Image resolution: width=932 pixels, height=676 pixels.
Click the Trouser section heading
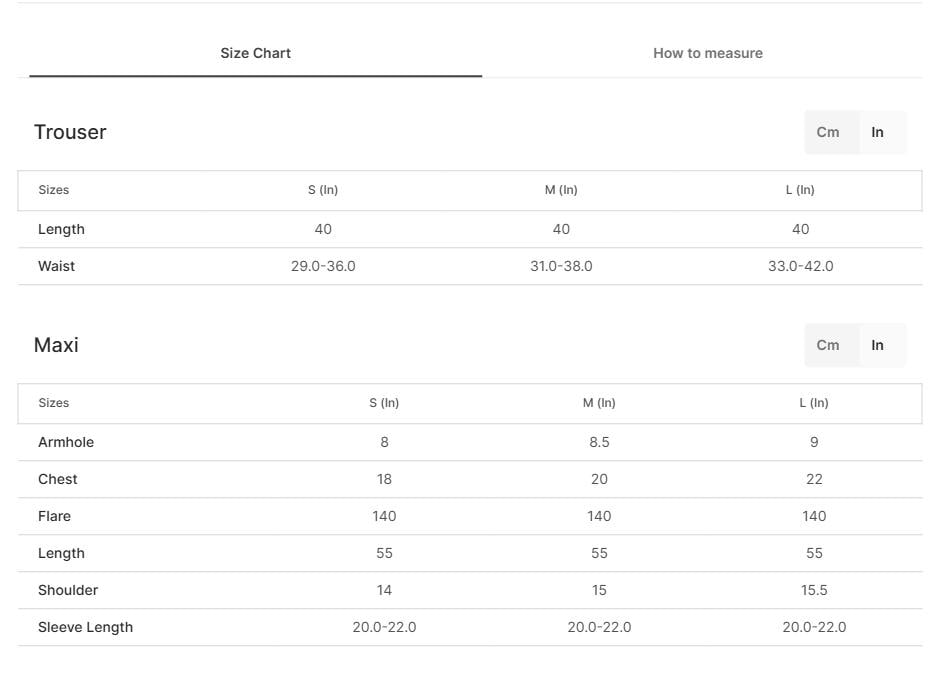tap(70, 132)
